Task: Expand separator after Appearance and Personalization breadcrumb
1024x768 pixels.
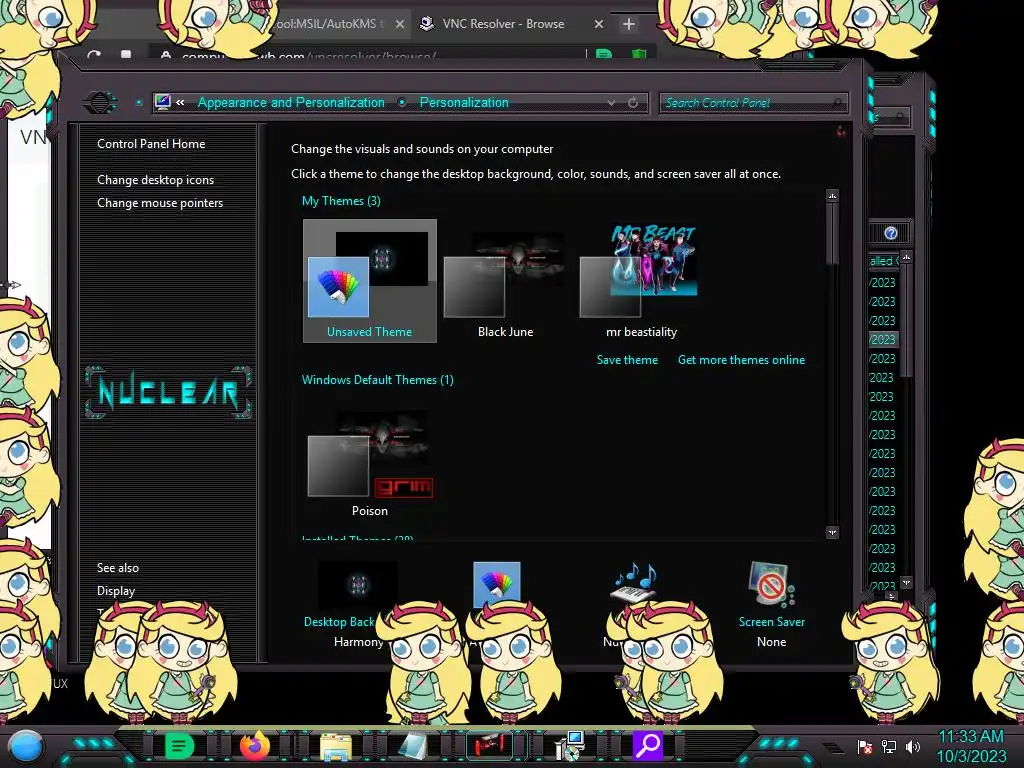Action: [402, 103]
